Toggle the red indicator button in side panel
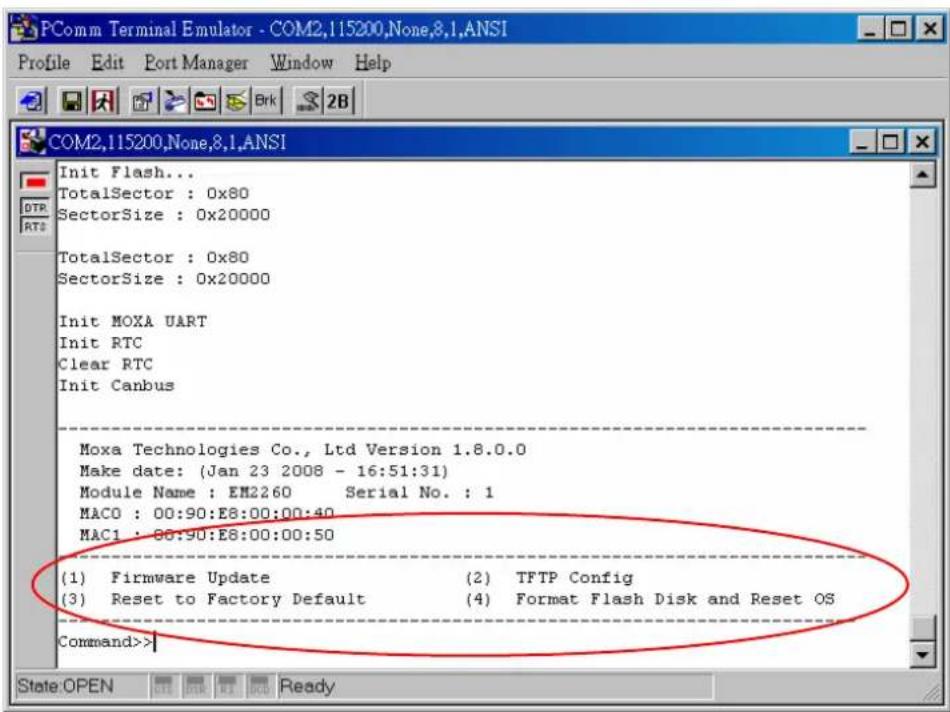950x712 pixels. (x=35, y=182)
